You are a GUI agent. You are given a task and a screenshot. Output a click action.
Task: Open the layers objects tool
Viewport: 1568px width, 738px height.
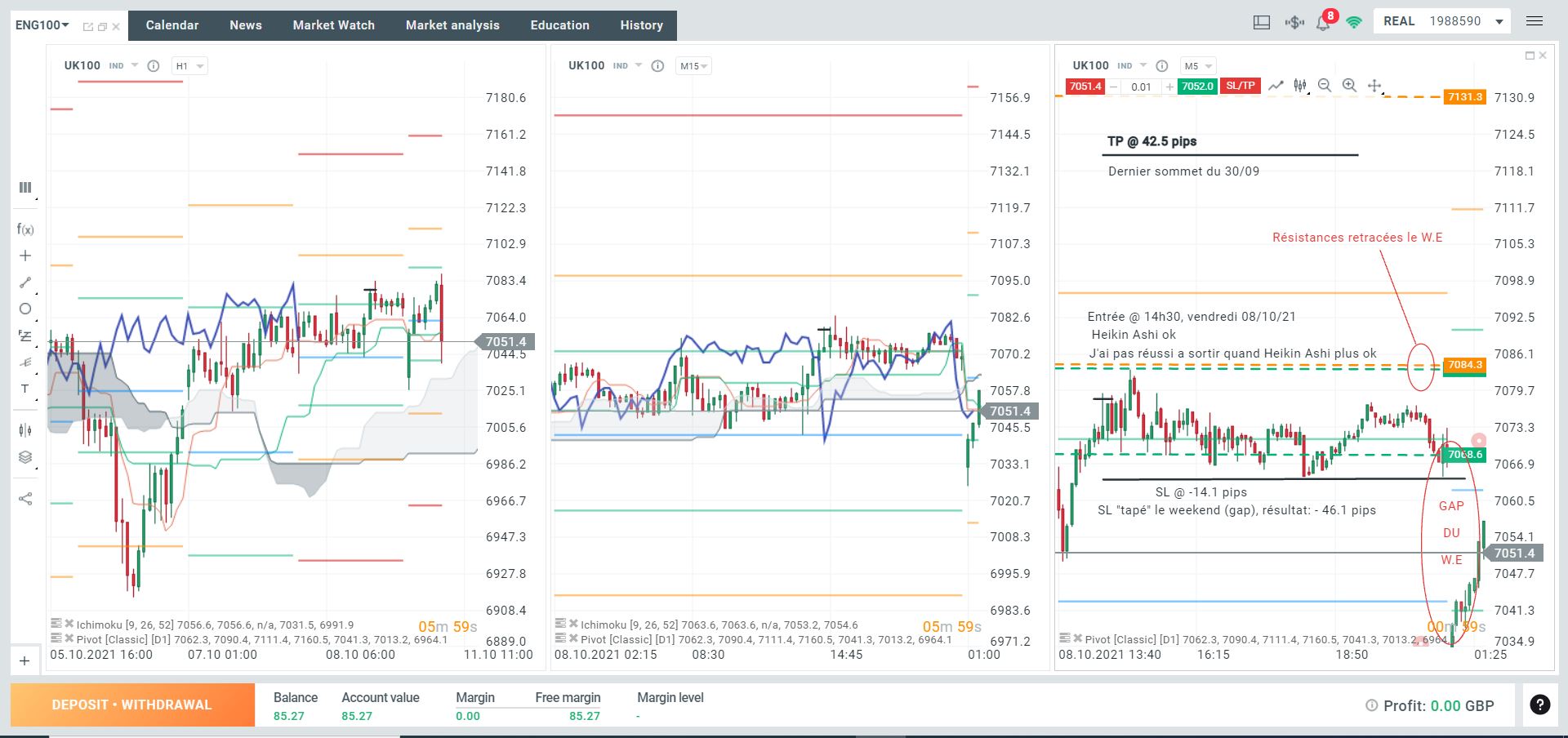coord(25,457)
